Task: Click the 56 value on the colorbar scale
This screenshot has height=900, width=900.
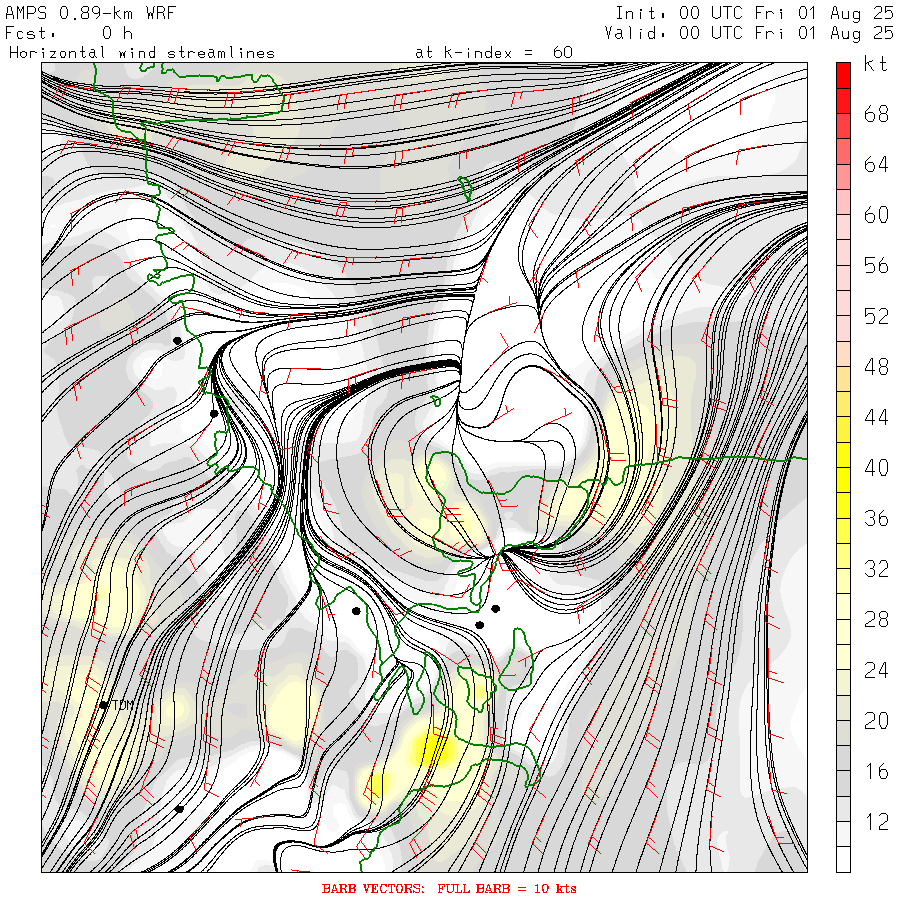Action: [876, 266]
